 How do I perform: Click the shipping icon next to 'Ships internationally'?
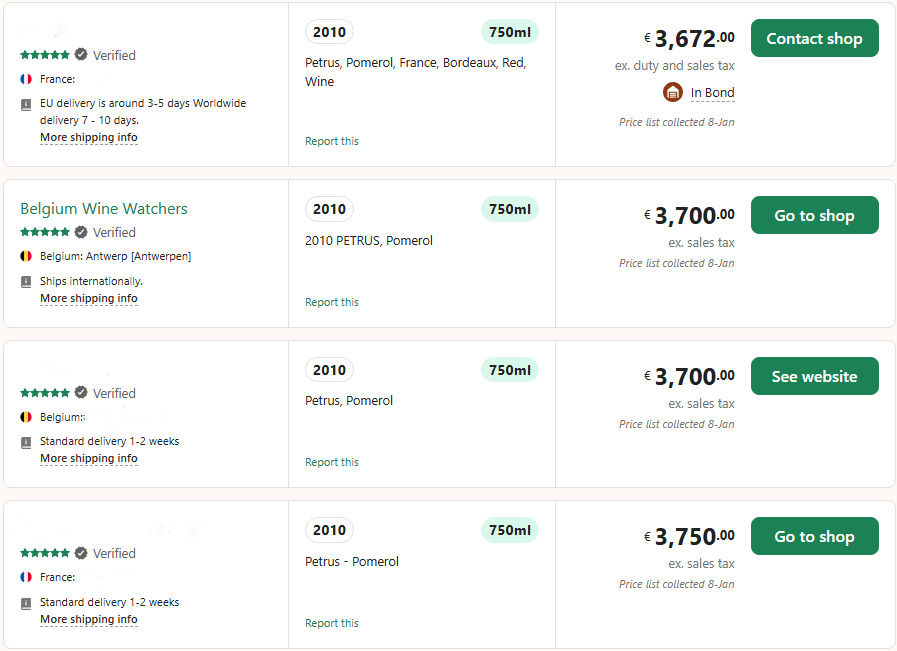[26, 281]
